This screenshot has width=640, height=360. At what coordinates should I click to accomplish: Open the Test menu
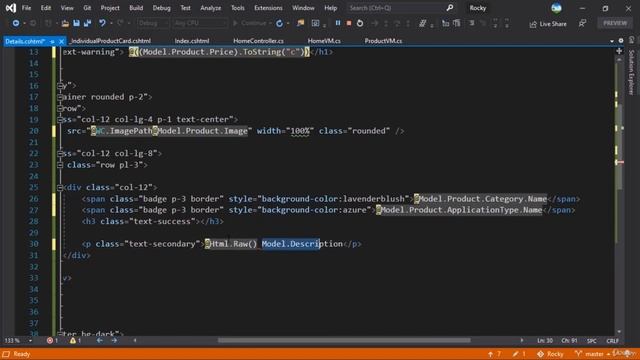[x=185, y=8]
